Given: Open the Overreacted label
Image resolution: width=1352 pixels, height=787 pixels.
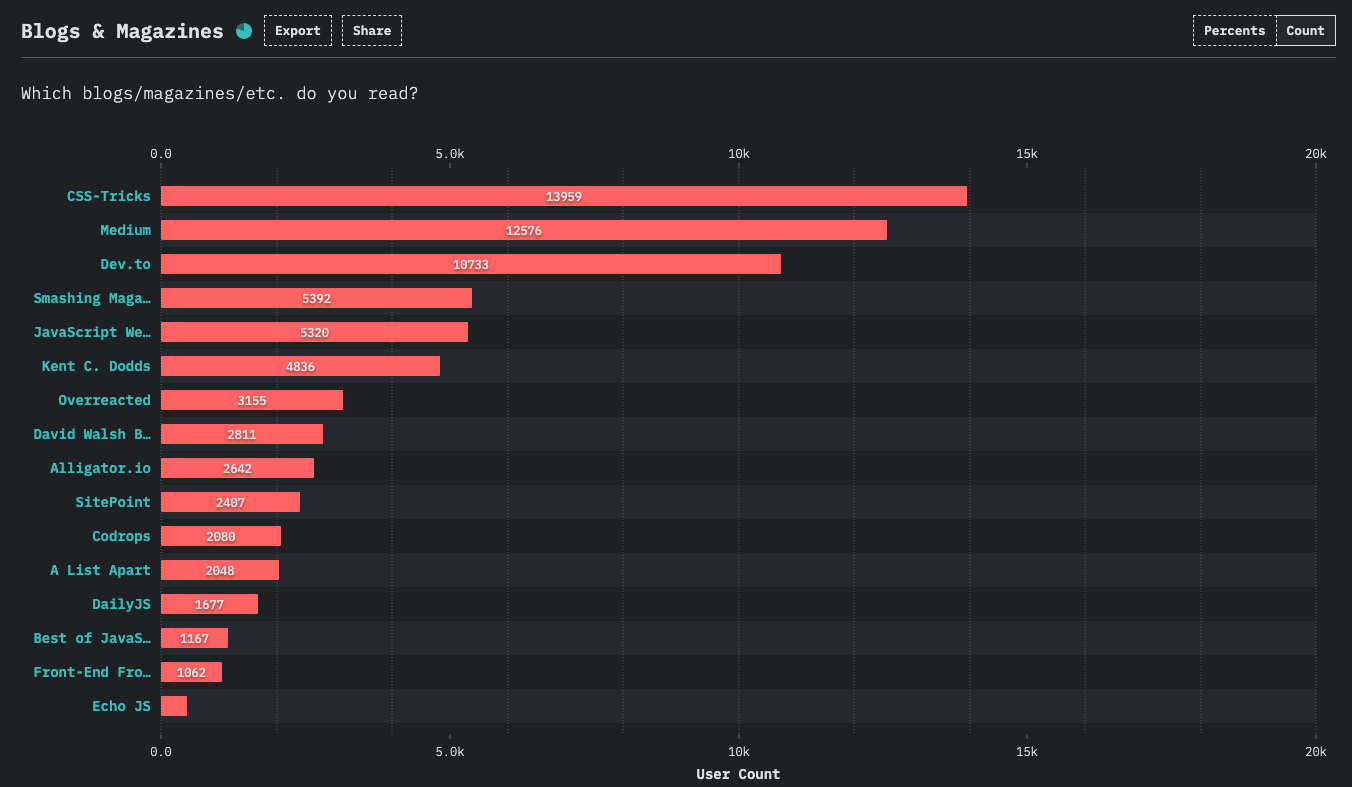Looking at the screenshot, I should click(105, 400).
